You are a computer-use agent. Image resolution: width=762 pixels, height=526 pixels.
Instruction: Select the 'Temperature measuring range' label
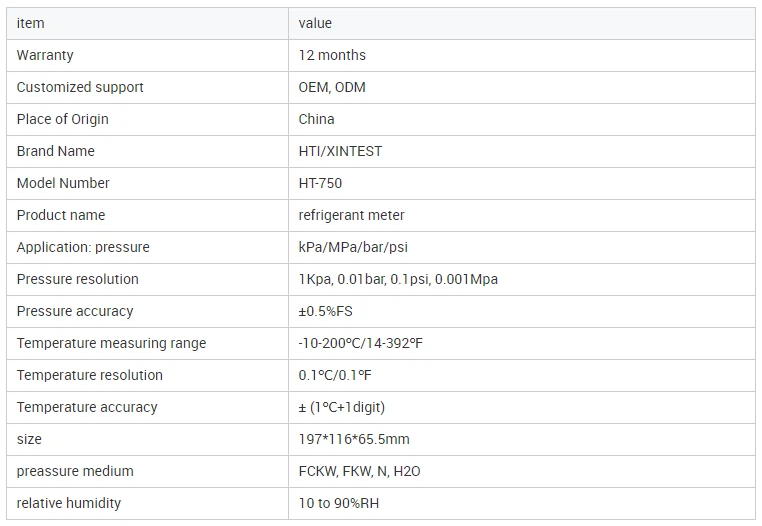(x=111, y=343)
